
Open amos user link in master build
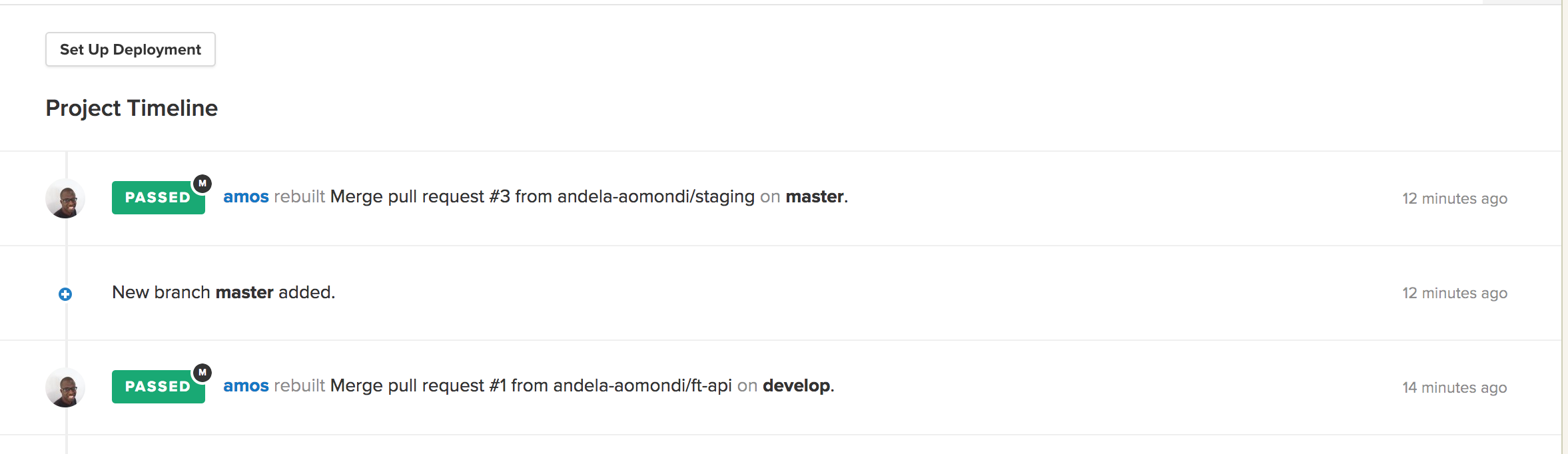pyautogui.click(x=246, y=197)
